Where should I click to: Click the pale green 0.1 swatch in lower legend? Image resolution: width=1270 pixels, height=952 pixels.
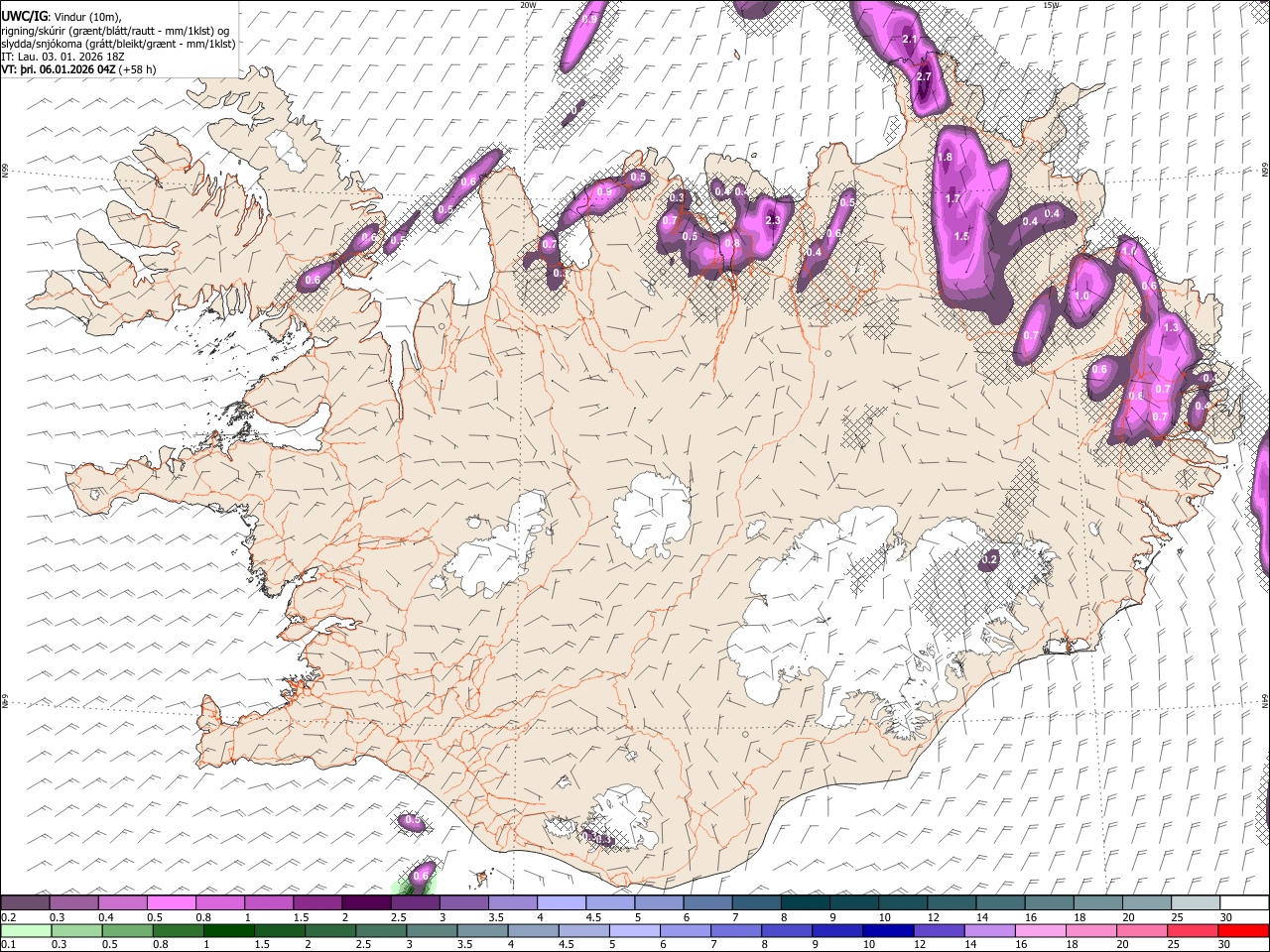click(25, 930)
